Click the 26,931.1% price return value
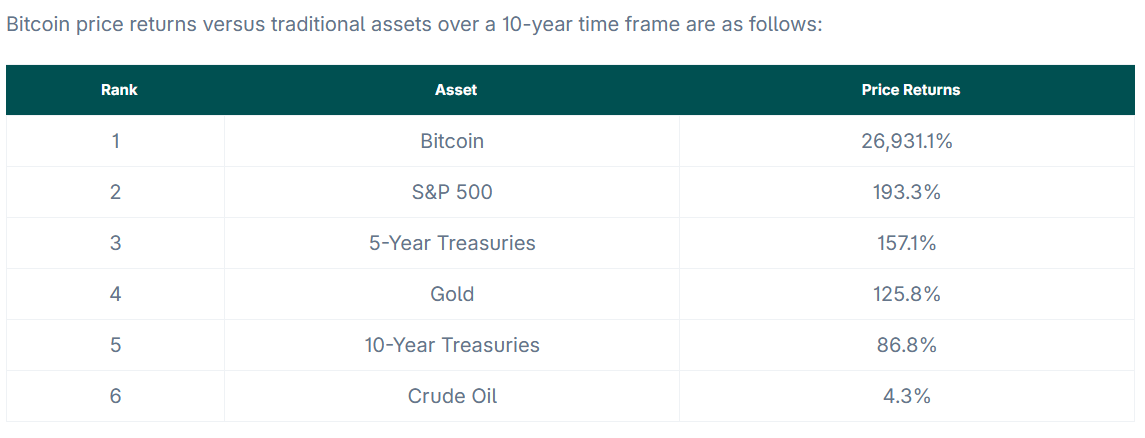Viewport: 1145px width, 438px height. (907, 141)
